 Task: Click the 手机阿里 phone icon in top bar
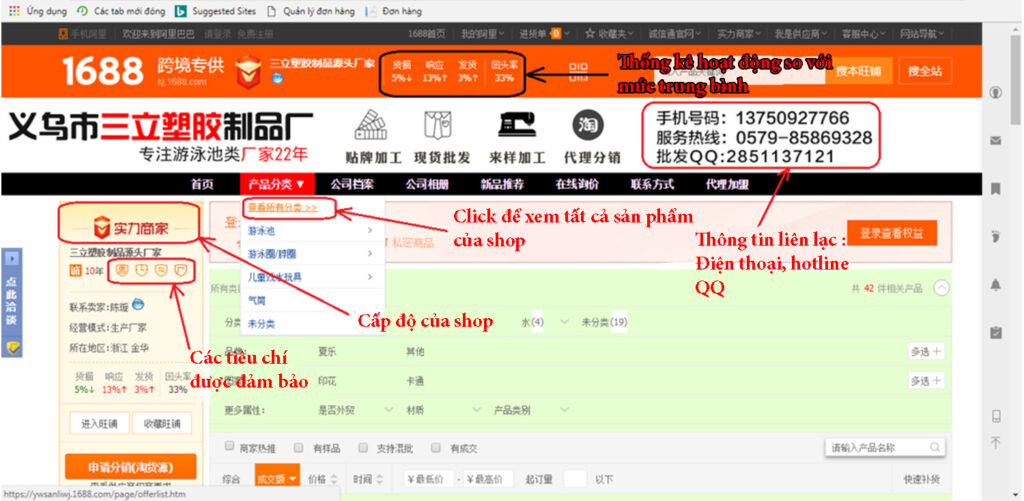point(63,34)
